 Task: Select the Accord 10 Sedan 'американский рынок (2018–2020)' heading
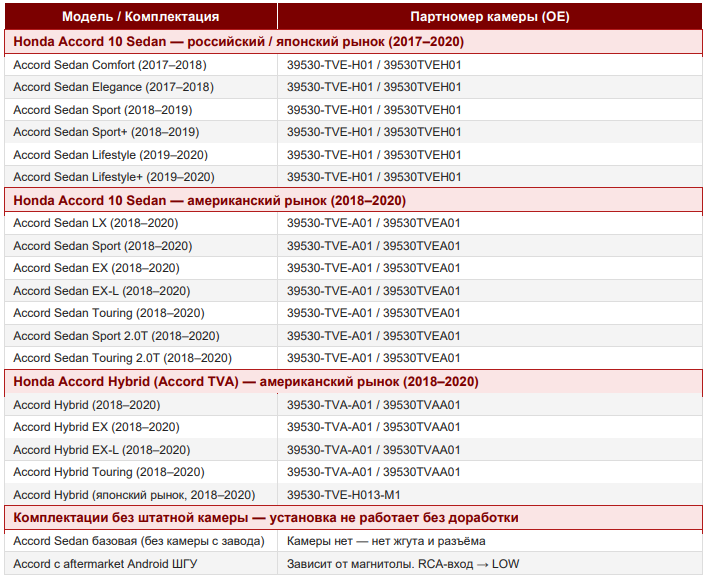tap(354, 201)
